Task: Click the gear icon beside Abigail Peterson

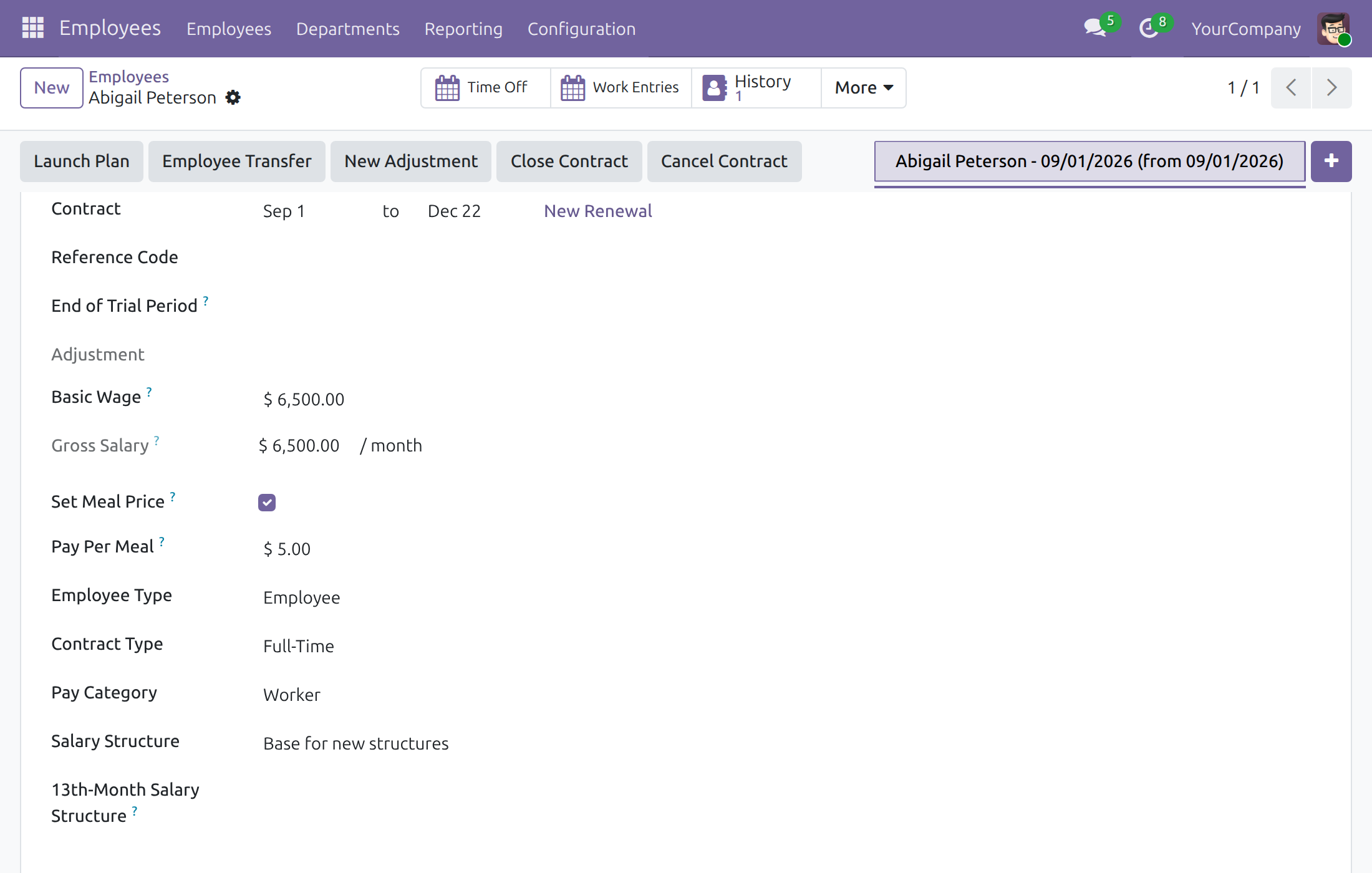Action: coord(233,98)
